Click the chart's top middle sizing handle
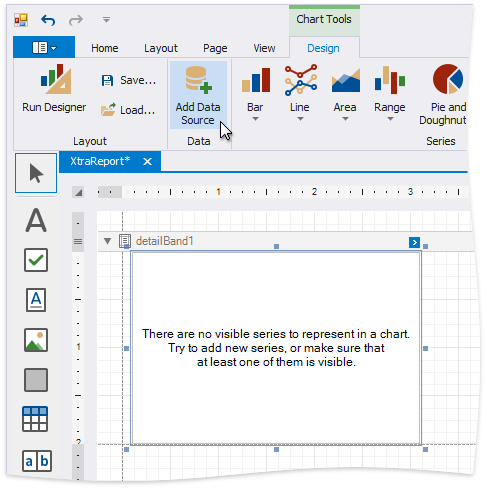The width and height of the screenshot is (487, 489). coord(276,246)
